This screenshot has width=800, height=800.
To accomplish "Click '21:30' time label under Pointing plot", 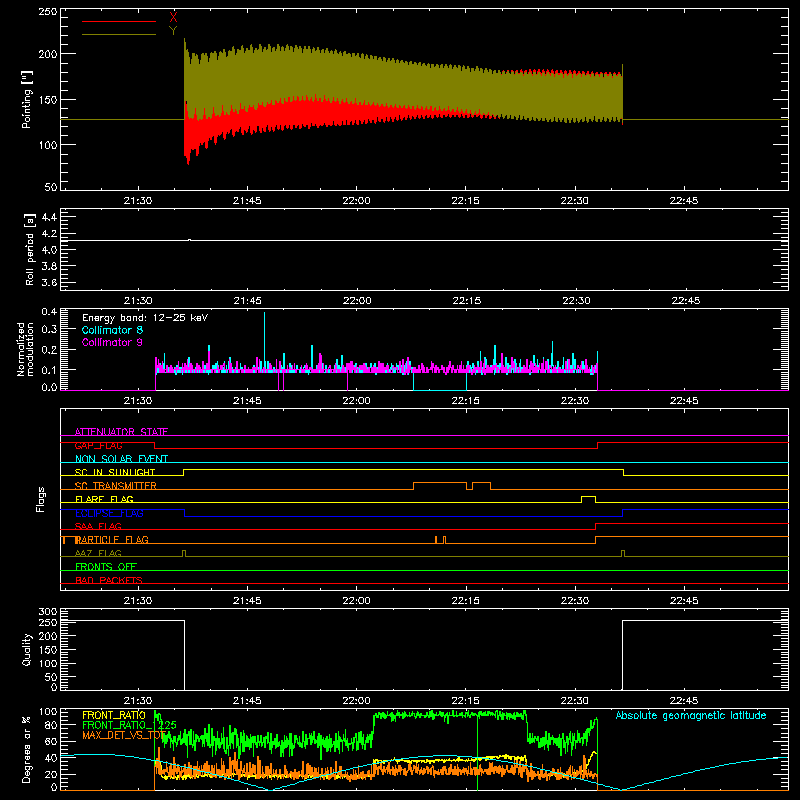I will point(138,201).
